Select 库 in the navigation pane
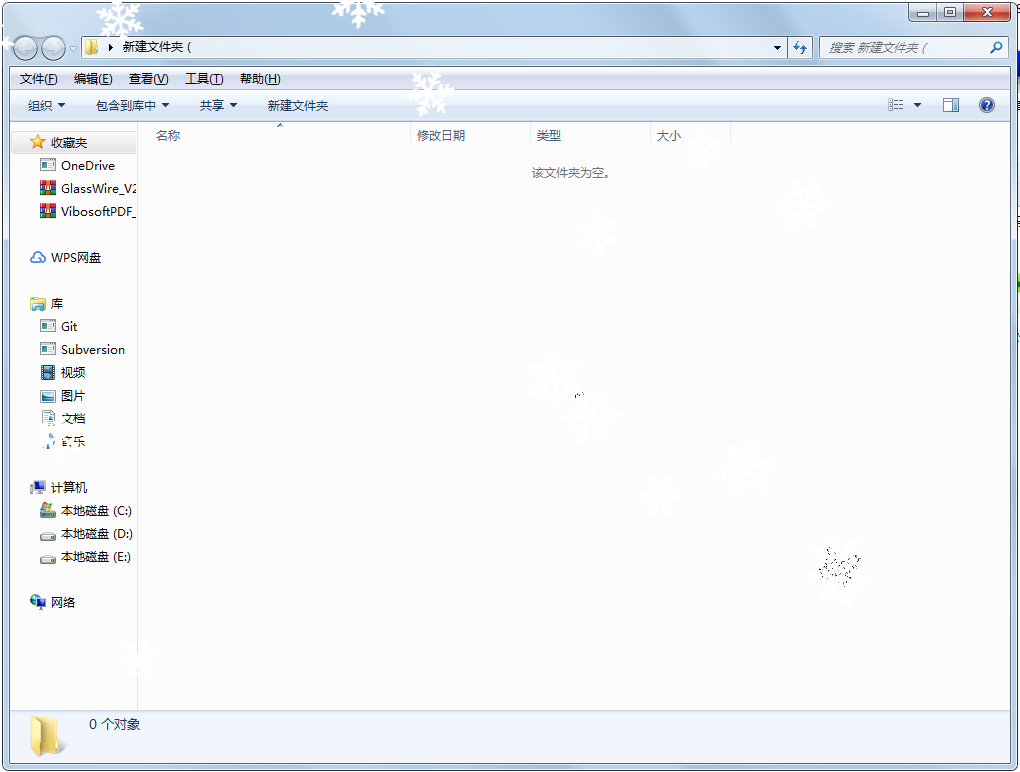The image size is (1020, 772). pos(57,304)
